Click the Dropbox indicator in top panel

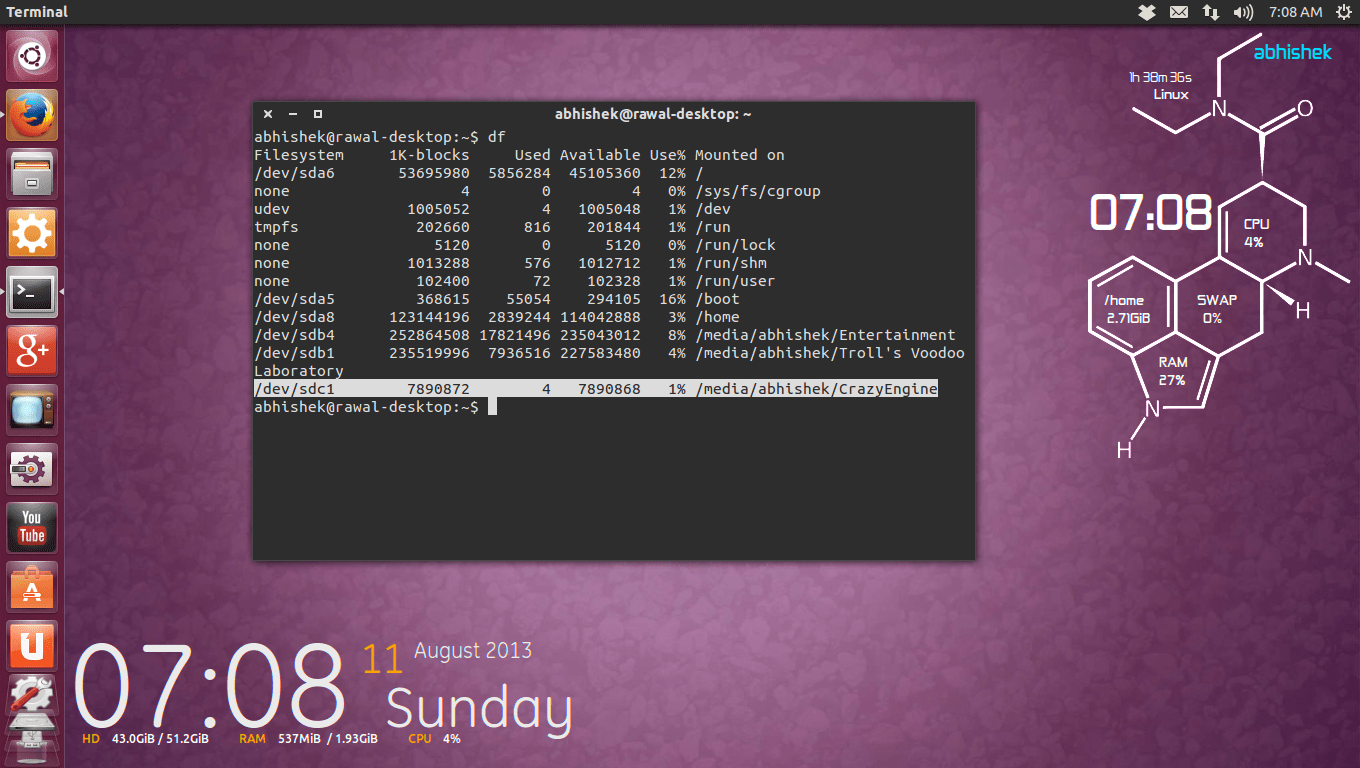pyautogui.click(x=1147, y=12)
